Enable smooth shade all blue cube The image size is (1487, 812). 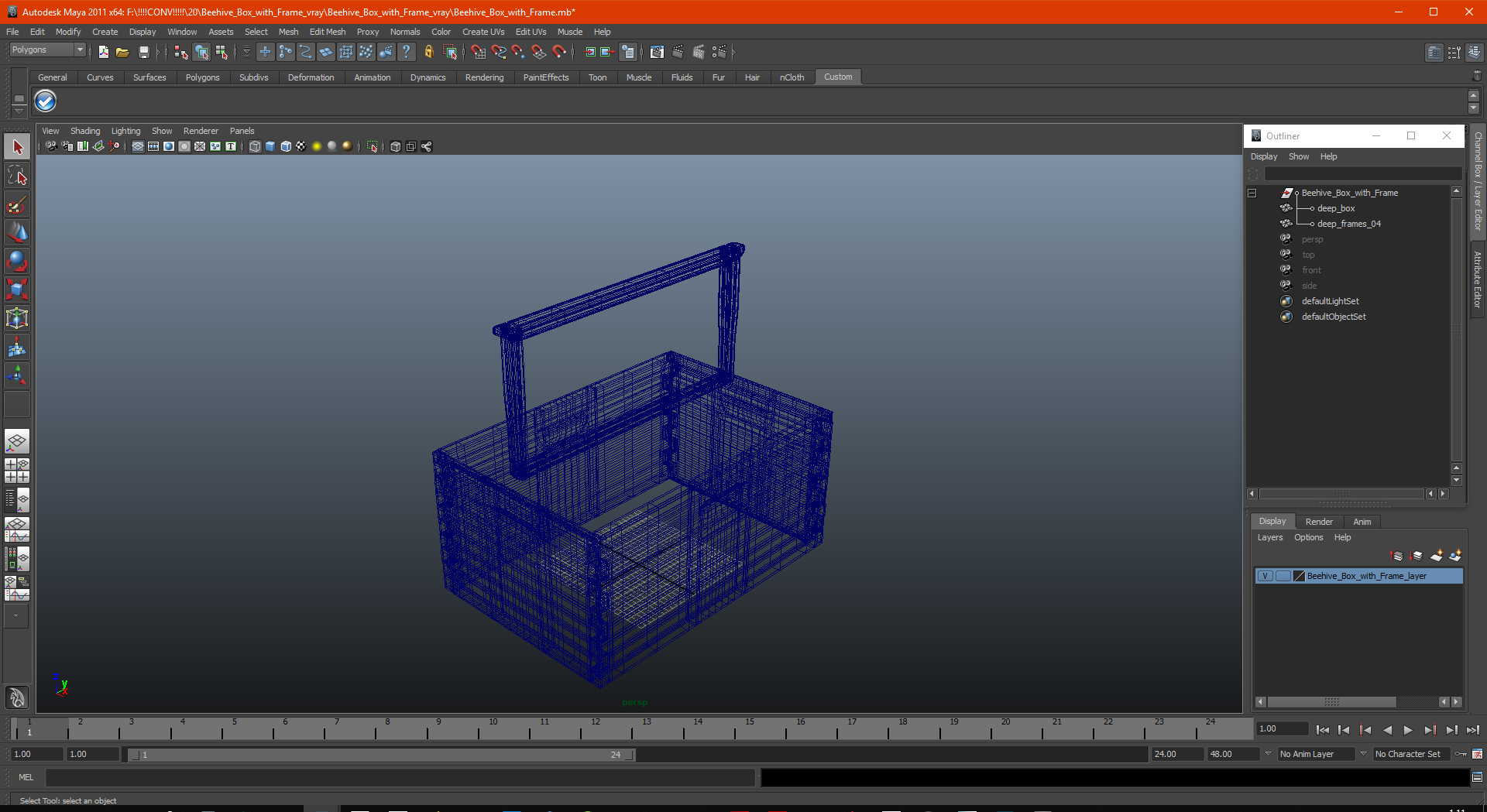[x=270, y=146]
